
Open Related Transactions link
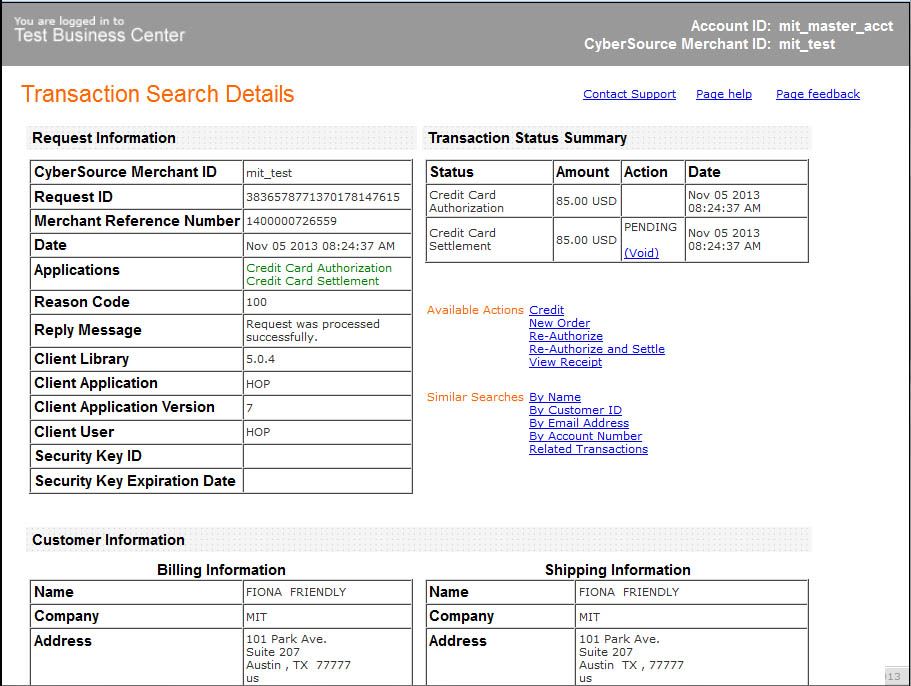(588, 449)
